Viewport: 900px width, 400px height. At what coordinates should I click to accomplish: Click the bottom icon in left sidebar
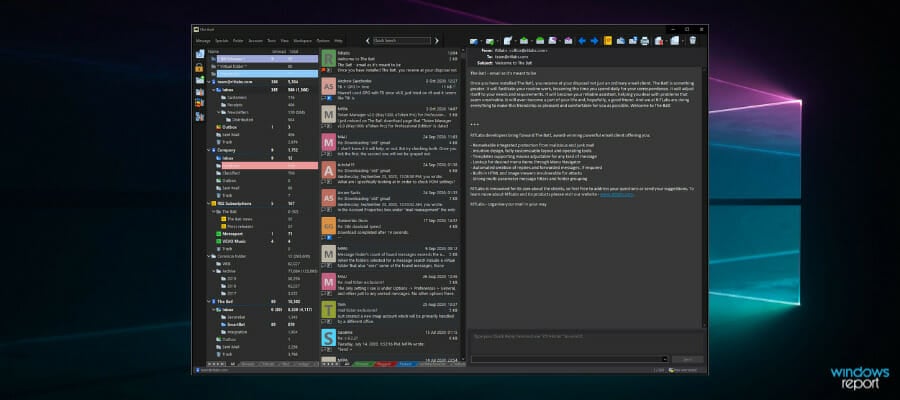pyautogui.click(x=199, y=116)
